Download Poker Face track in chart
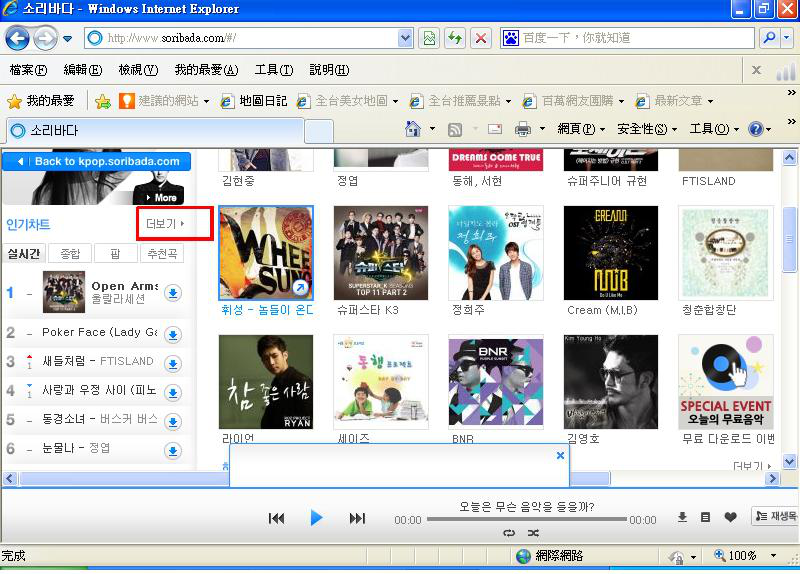 tap(173, 335)
